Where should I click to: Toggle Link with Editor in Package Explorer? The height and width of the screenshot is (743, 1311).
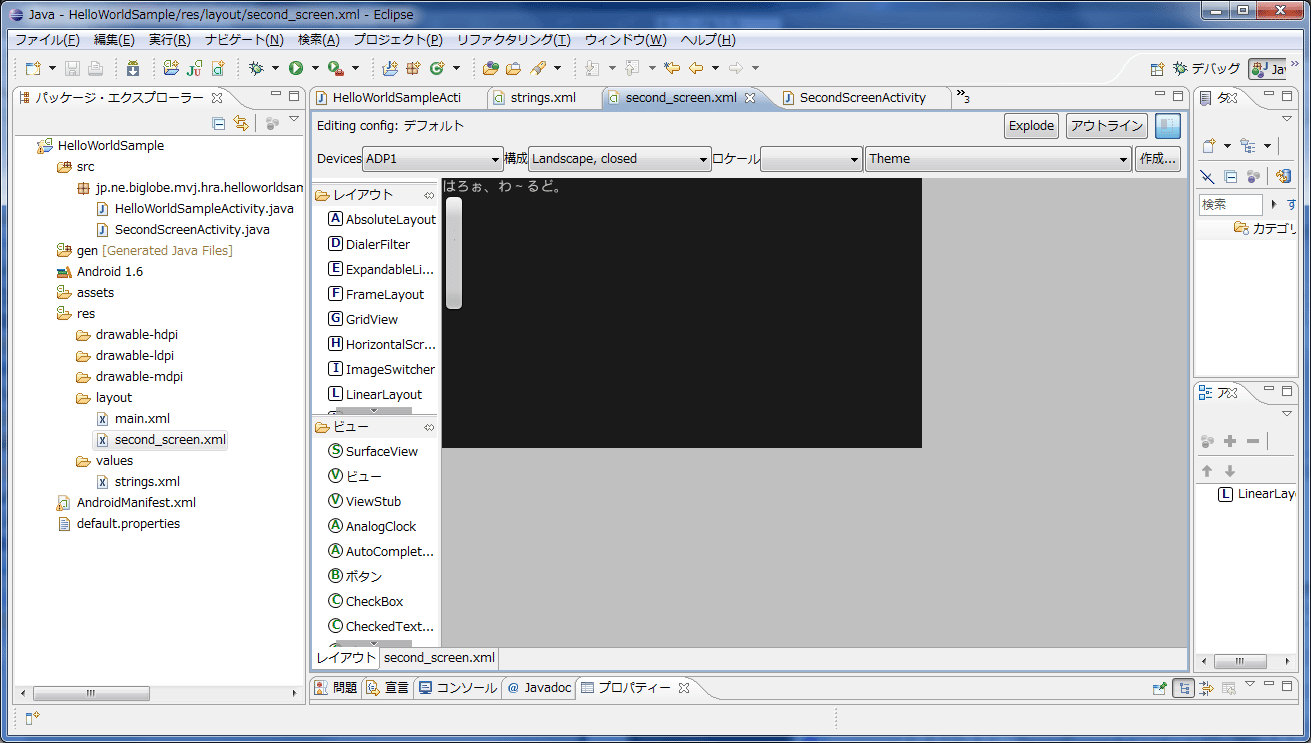(240, 123)
